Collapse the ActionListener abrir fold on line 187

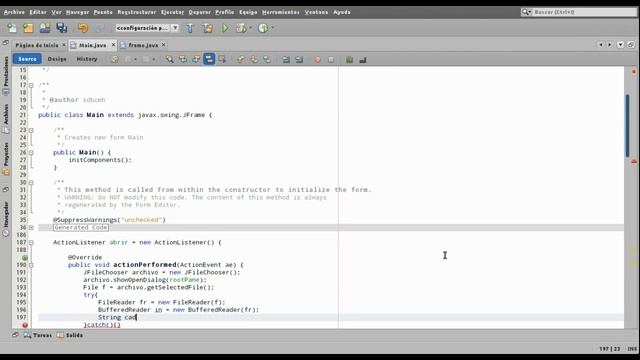click(x=31, y=242)
